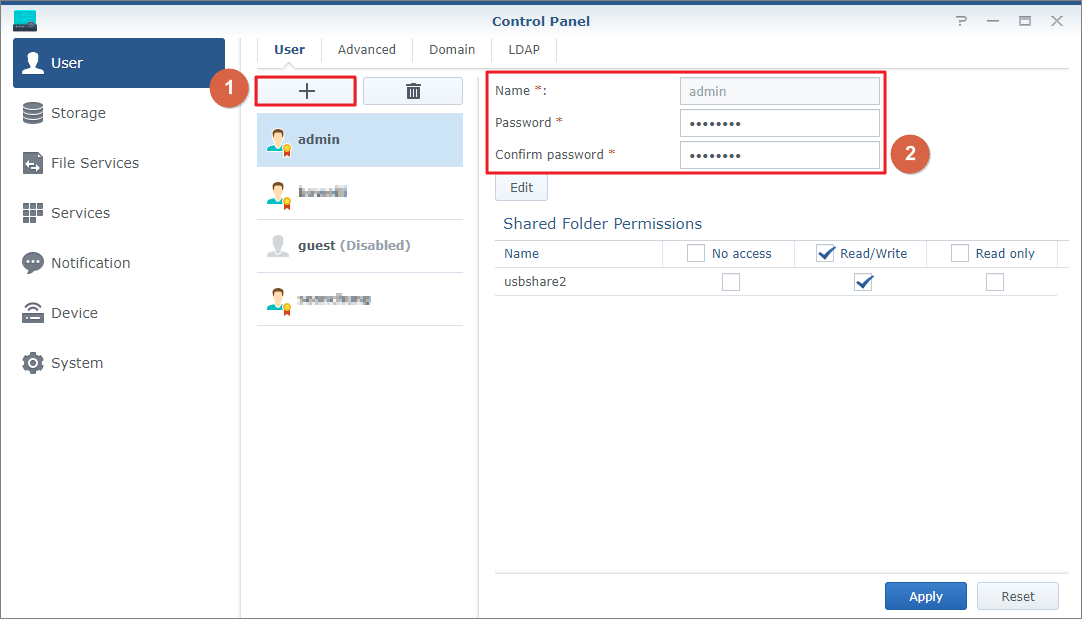The height and width of the screenshot is (619, 1082).
Task: Click the Apply button
Action: point(925,595)
